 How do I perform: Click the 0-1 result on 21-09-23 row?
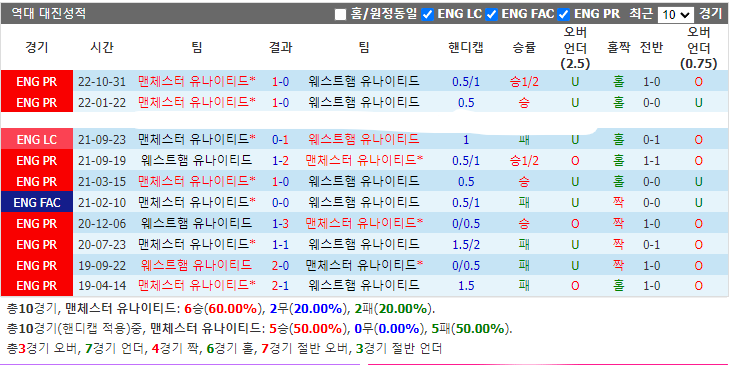280,139
